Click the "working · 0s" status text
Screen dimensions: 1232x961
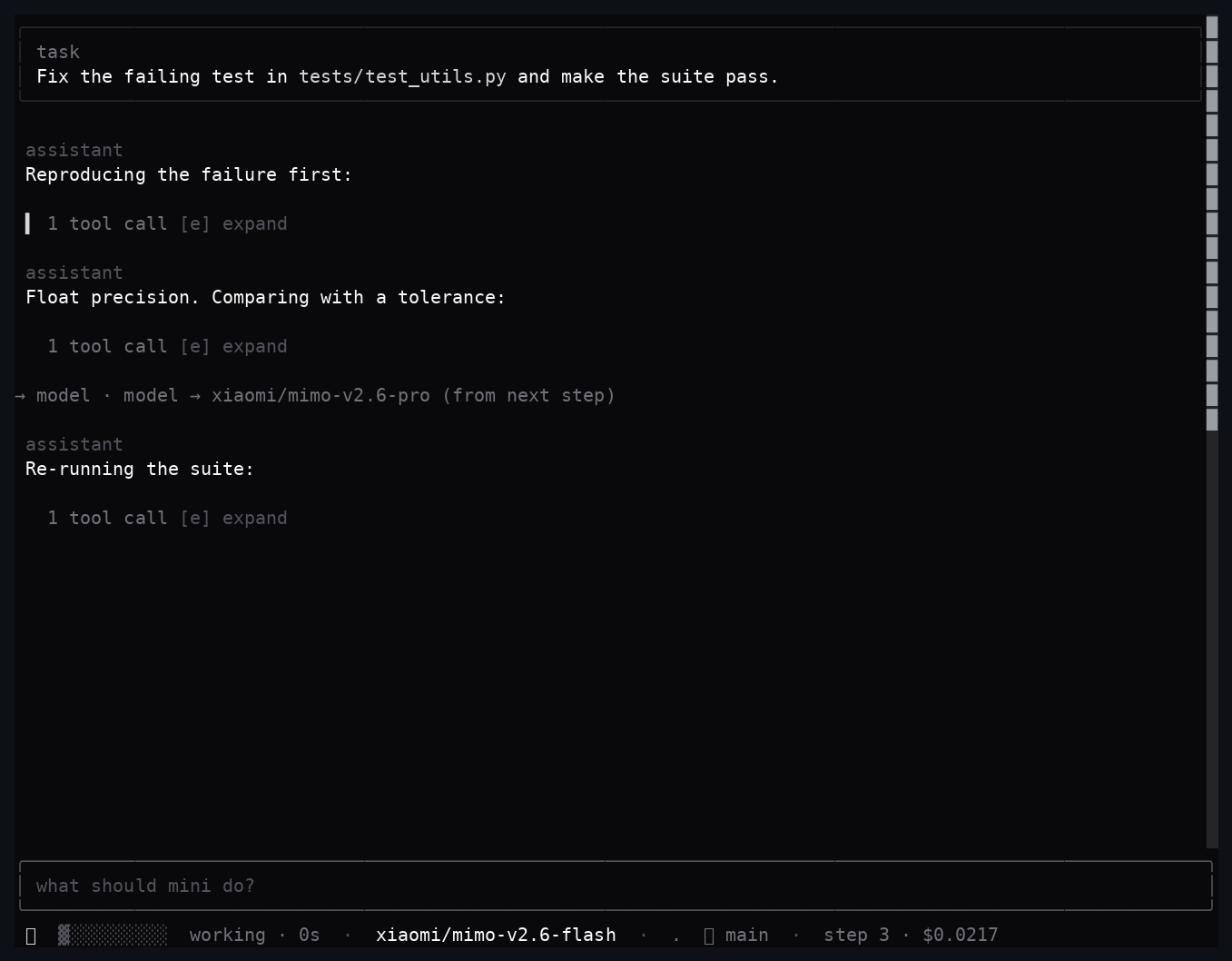pos(254,935)
